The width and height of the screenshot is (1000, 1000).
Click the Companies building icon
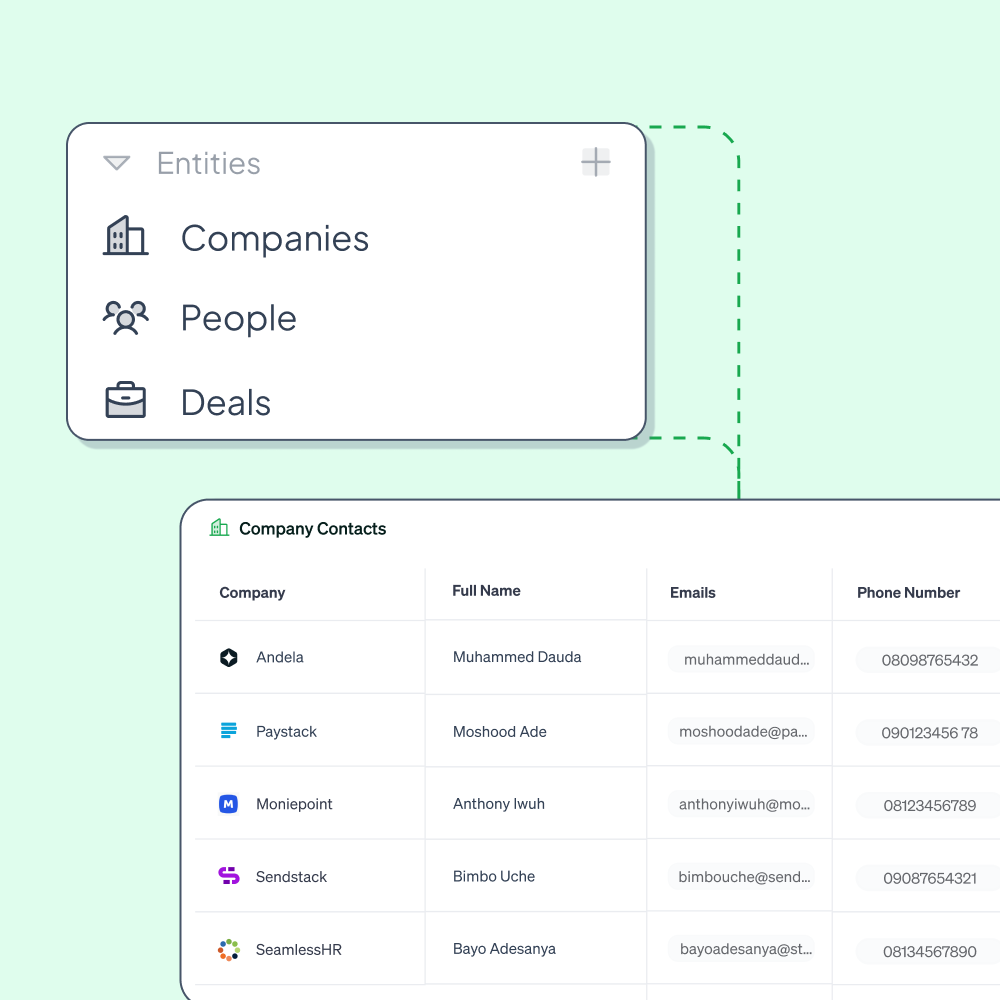tap(126, 237)
